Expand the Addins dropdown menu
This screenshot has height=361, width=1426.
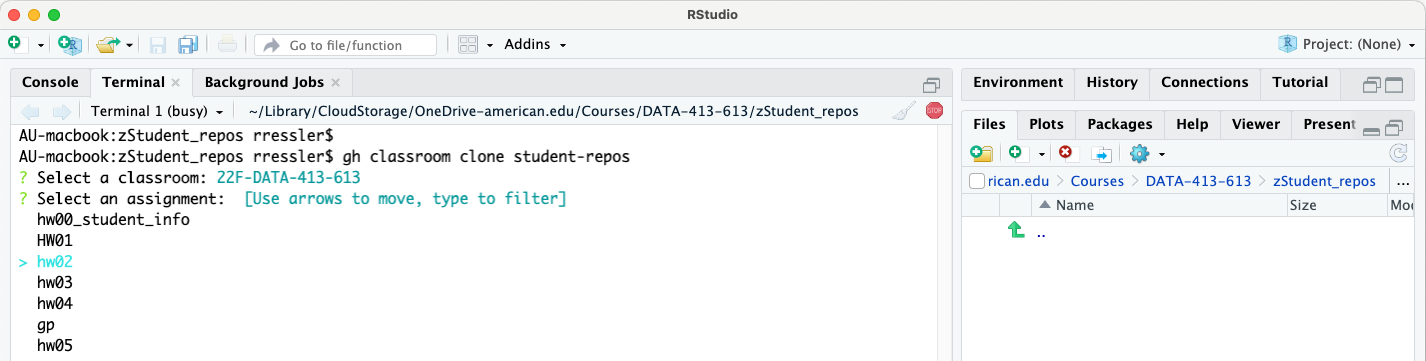pos(535,44)
